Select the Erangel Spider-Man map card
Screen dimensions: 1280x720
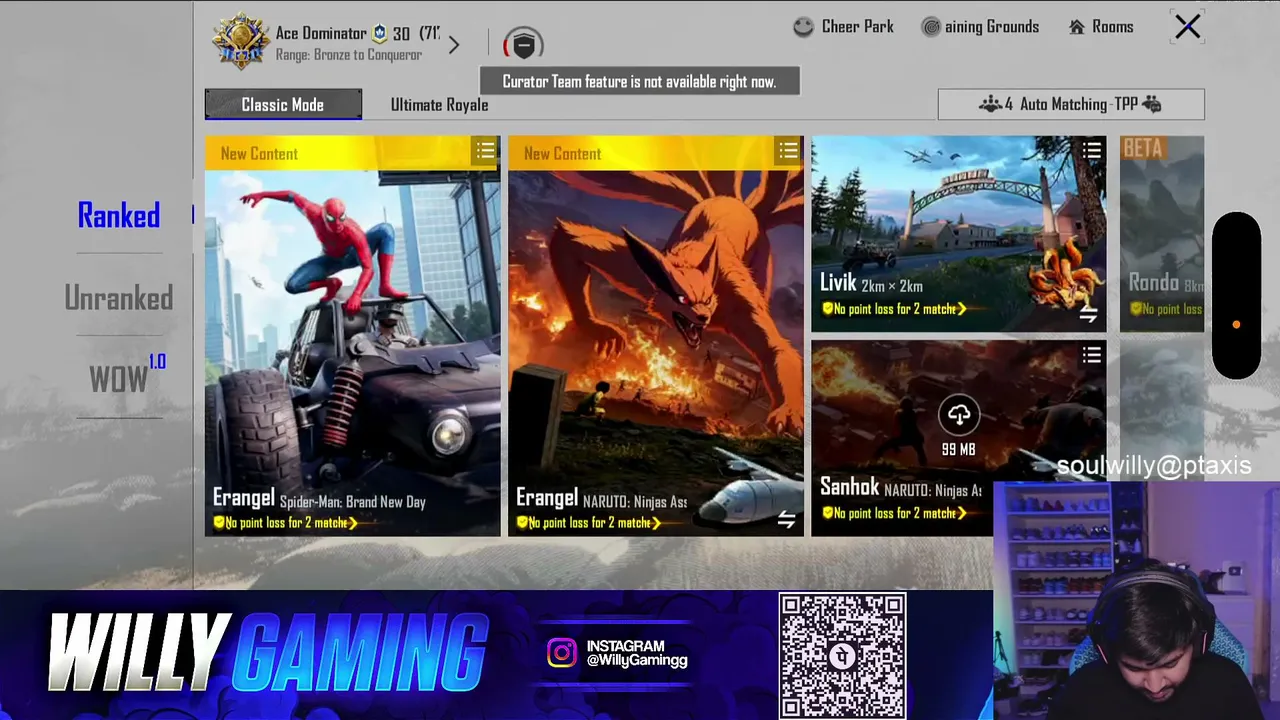pyautogui.click(x=352, y=336)
